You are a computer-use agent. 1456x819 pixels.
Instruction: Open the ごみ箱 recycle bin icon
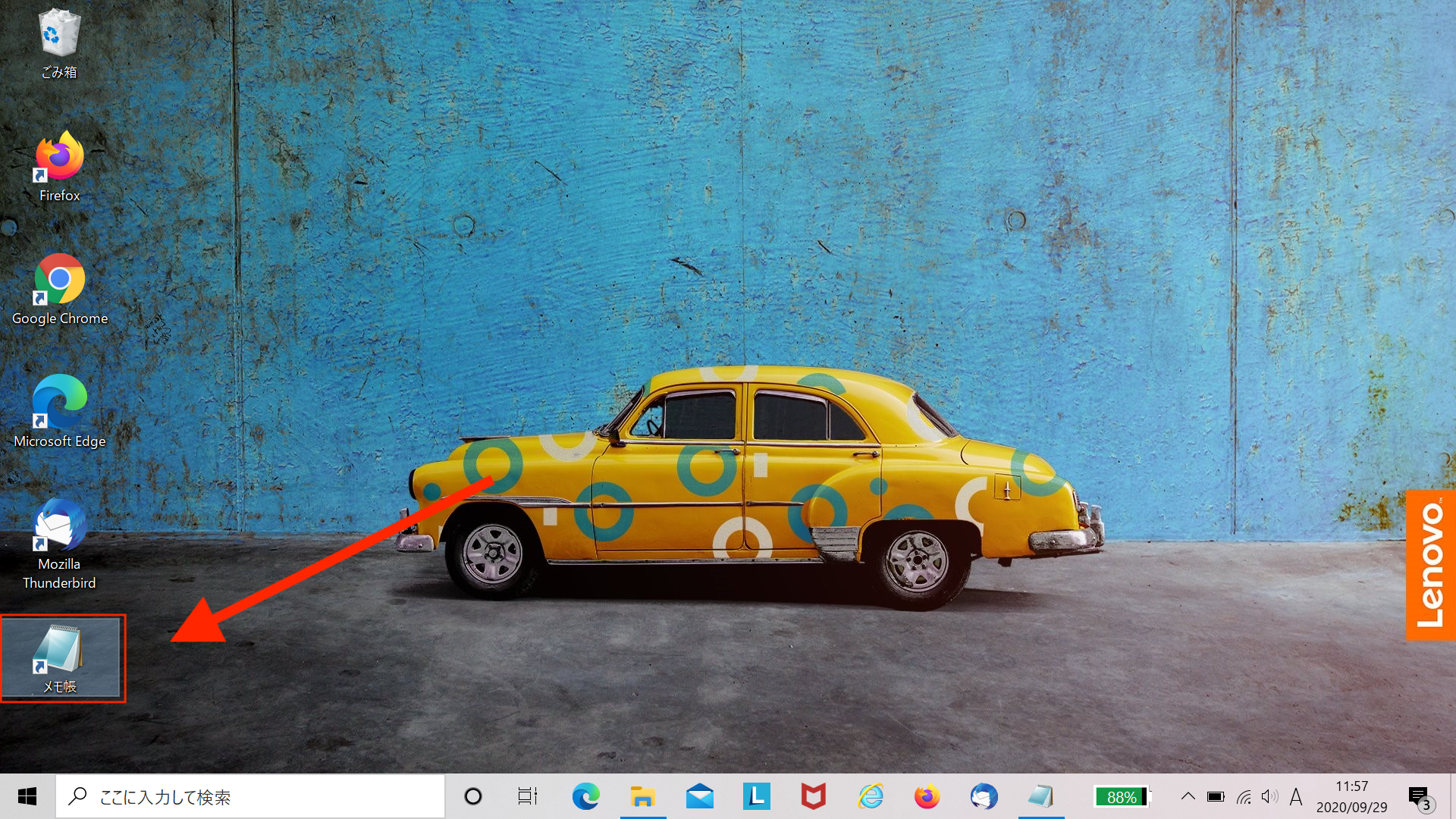(59, 42)
